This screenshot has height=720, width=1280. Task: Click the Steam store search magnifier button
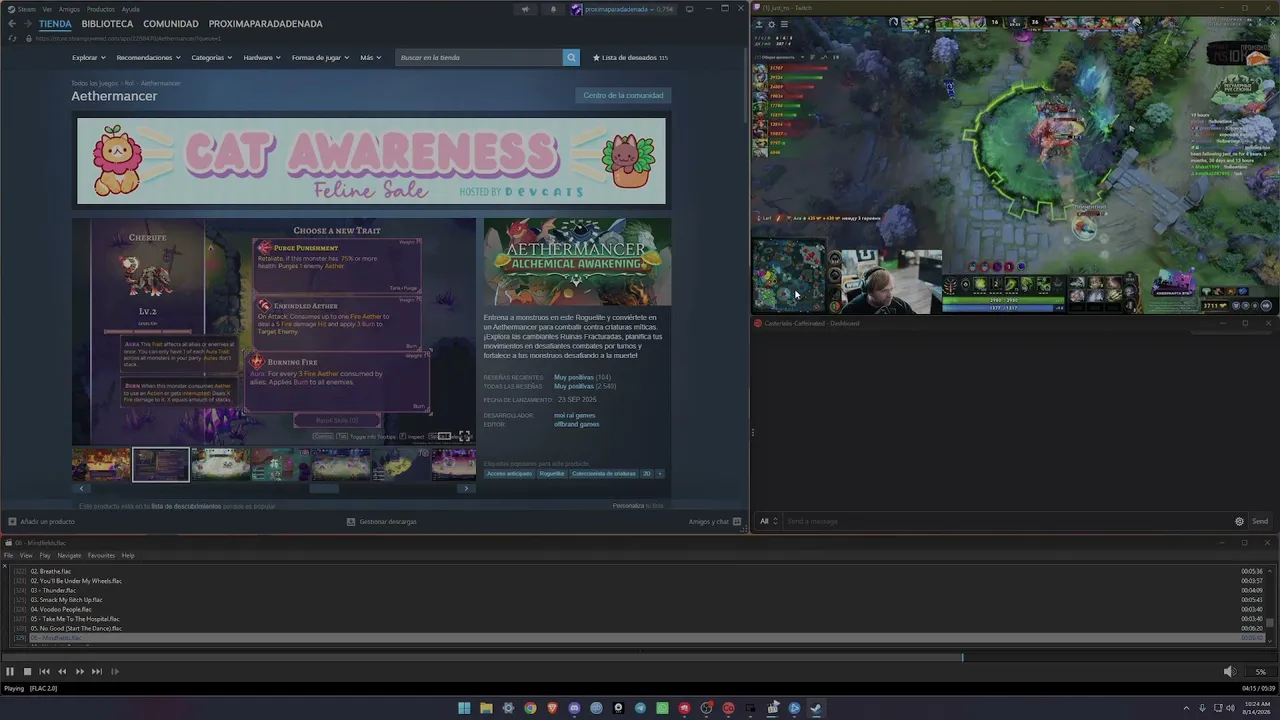pyautogui.click(x=571, y=58)
